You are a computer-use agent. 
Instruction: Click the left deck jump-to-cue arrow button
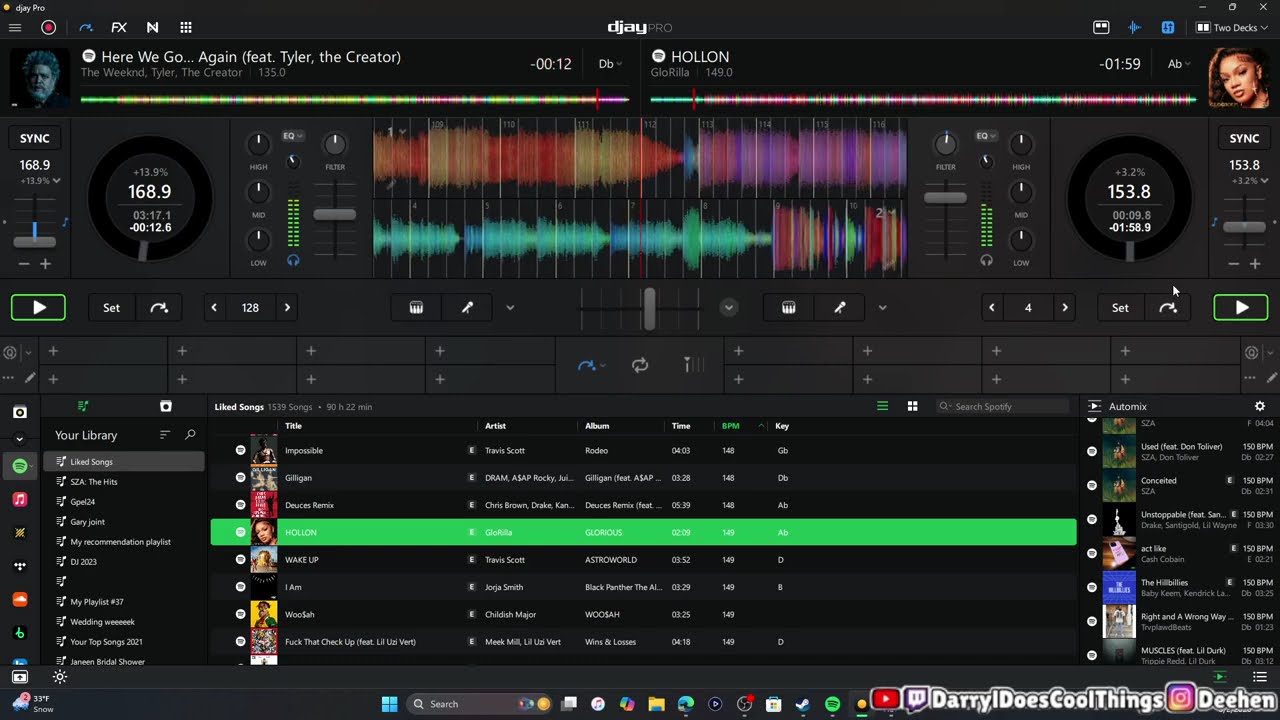pos(159,308)
